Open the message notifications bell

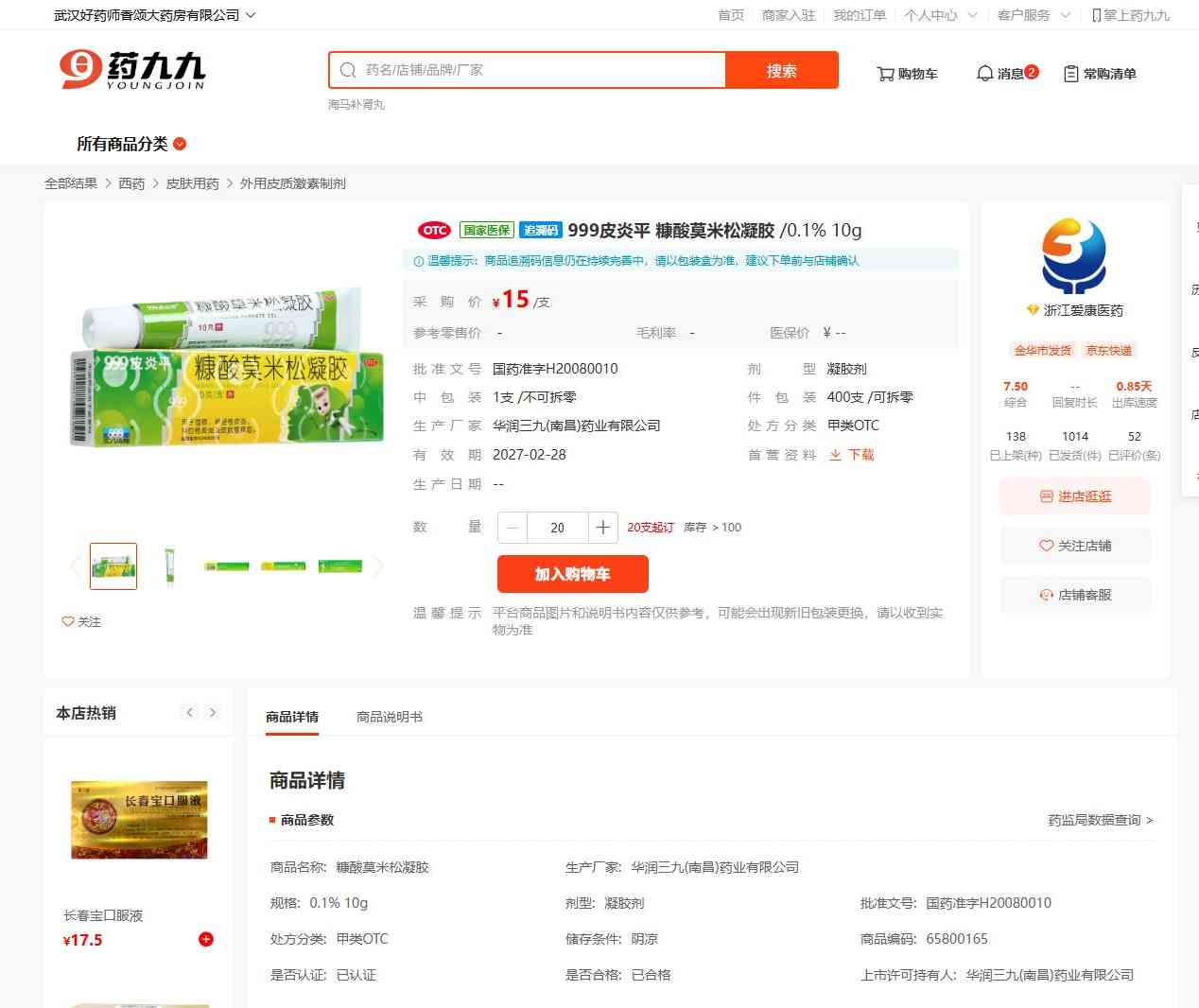(x=984, y=74)
